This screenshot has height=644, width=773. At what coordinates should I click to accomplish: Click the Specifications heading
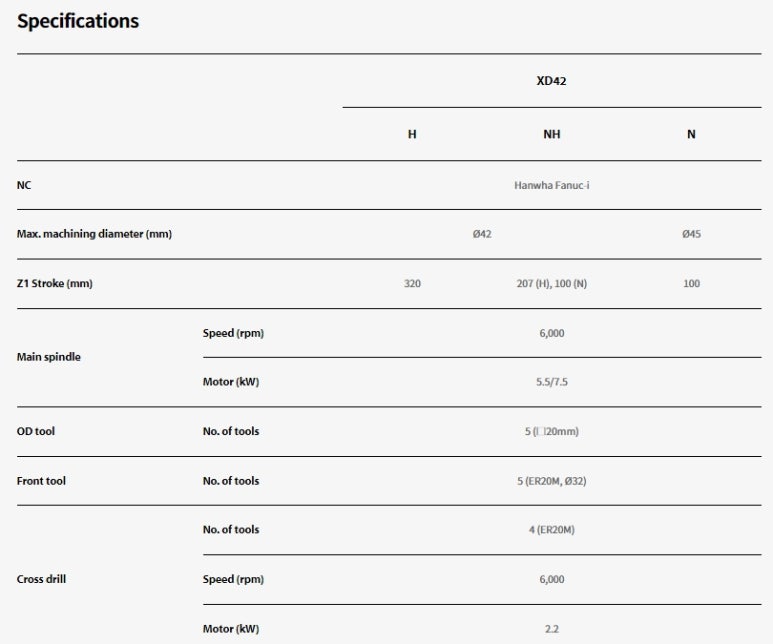click(78, 21)
